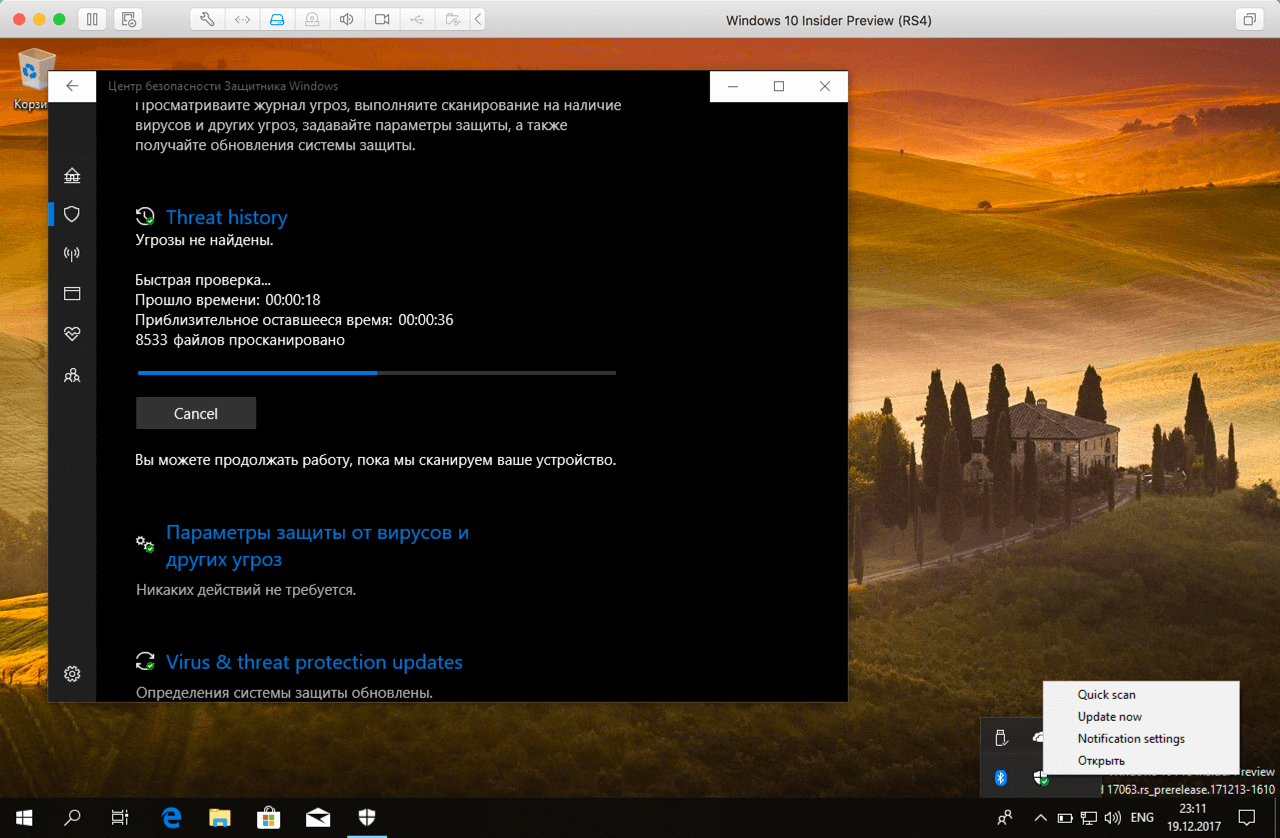Screen dimensions: 1280x838
Task: Click the Threat history clock icon
Action: (x=146, y=217)
